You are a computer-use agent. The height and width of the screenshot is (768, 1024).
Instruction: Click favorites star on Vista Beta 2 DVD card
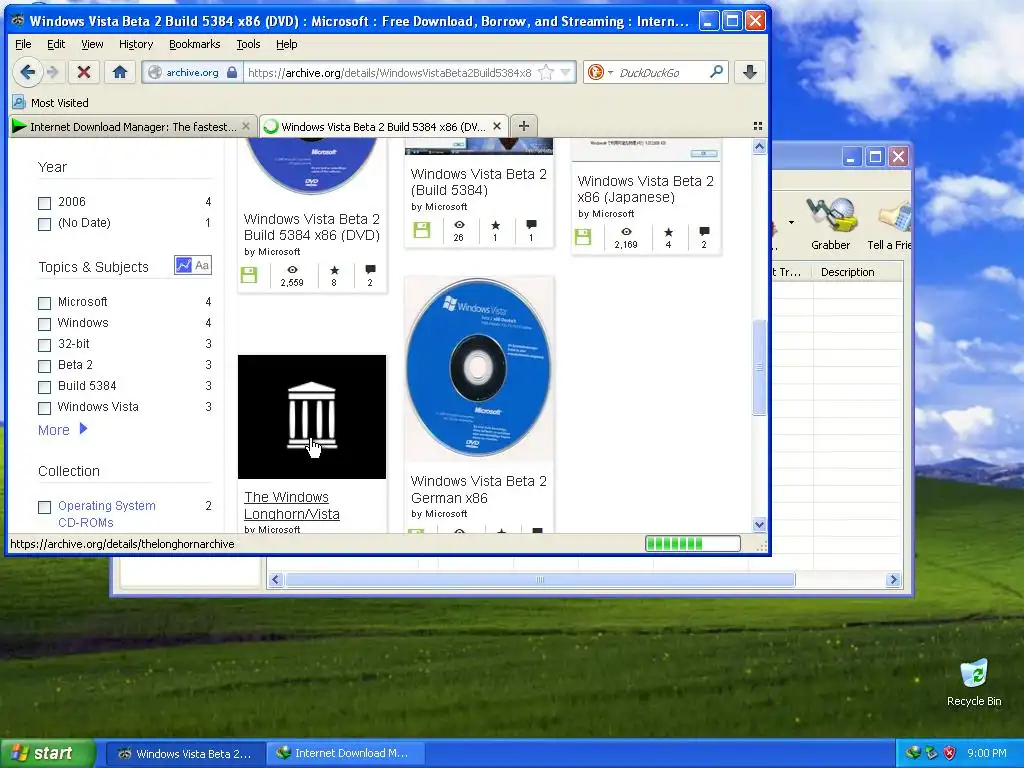click(x=334, y=270)
